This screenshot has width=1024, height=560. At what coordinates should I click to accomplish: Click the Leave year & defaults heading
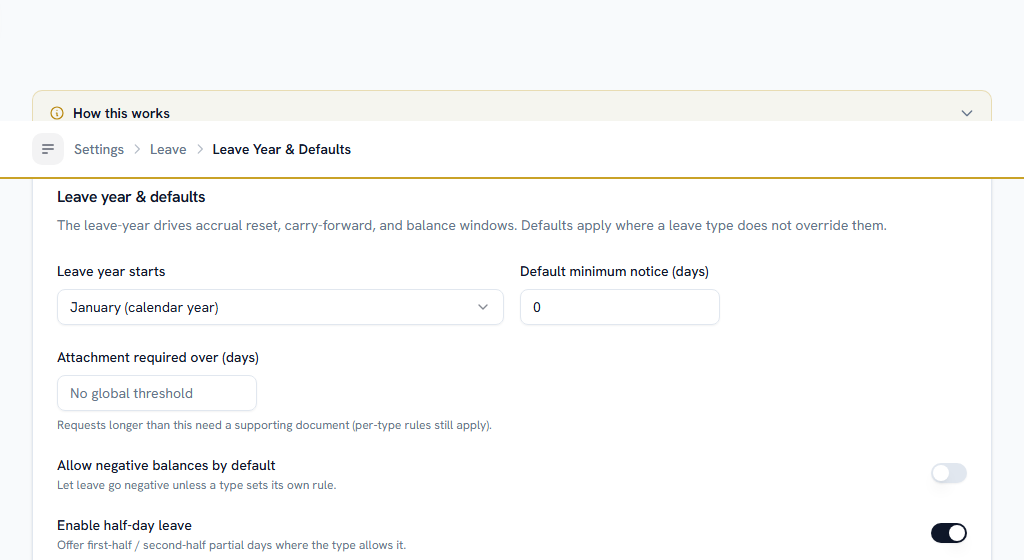coord(131,196)
